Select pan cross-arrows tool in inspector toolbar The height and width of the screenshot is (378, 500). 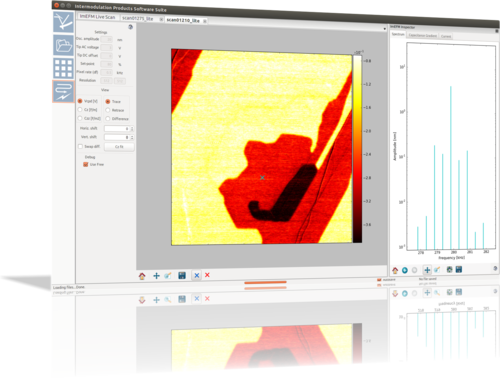tap(427, 270)
